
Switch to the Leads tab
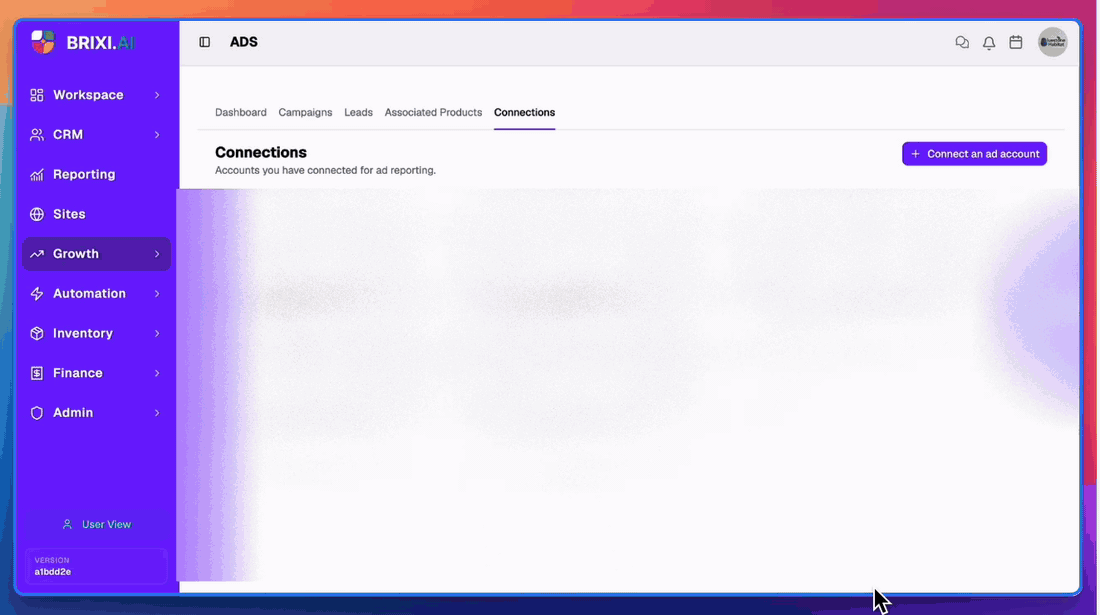358,112
